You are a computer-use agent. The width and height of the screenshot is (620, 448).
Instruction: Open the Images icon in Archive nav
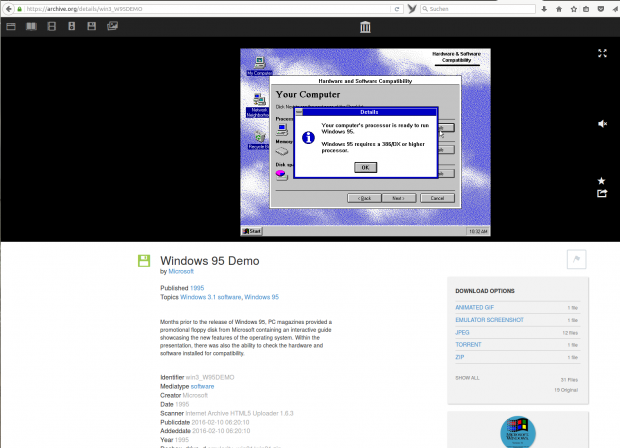pos(112,26)
